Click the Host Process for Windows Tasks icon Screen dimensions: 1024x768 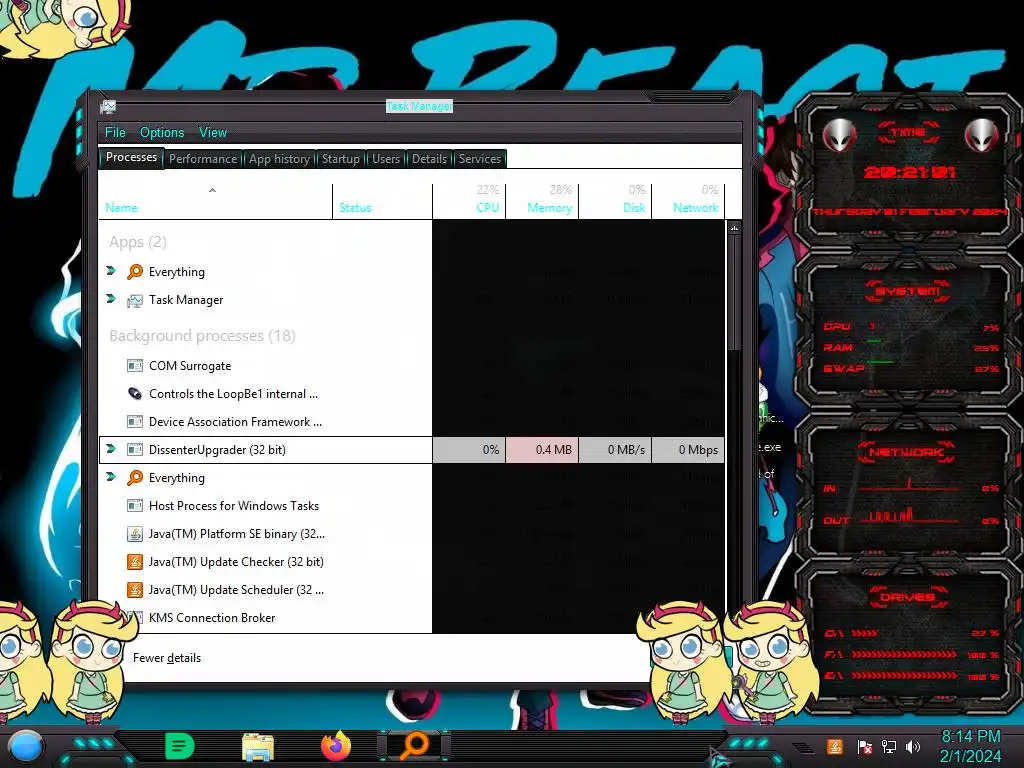click(x=135, y=505)
